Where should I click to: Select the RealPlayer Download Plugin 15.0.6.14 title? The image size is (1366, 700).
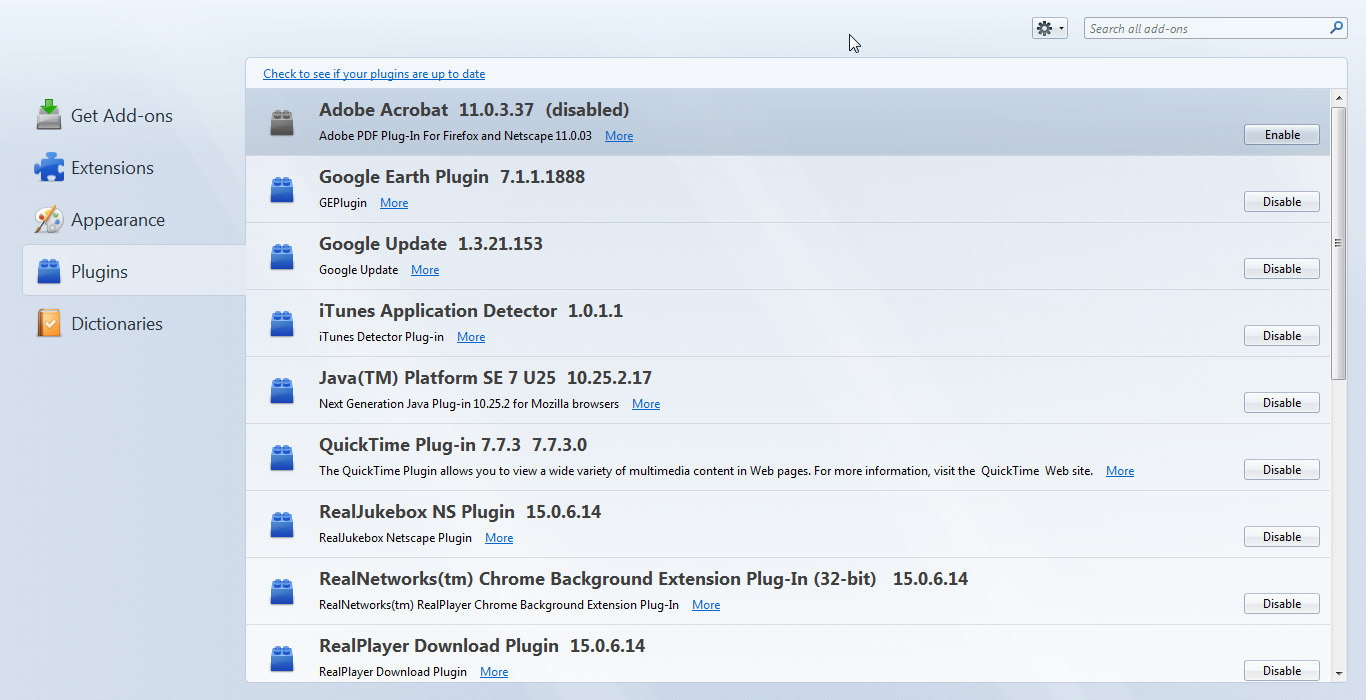click(x=482, y=646)
